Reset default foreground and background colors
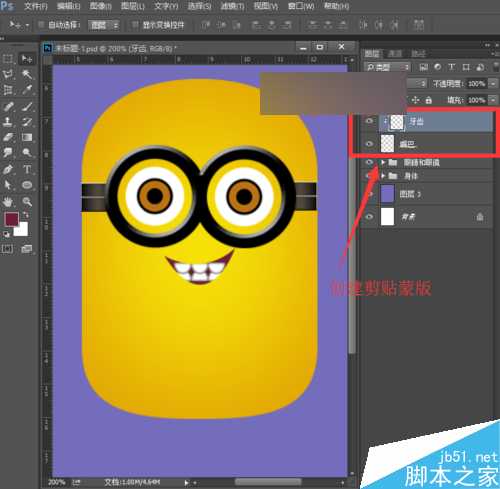This screenshot has width=500, height=489. point(6,234)
